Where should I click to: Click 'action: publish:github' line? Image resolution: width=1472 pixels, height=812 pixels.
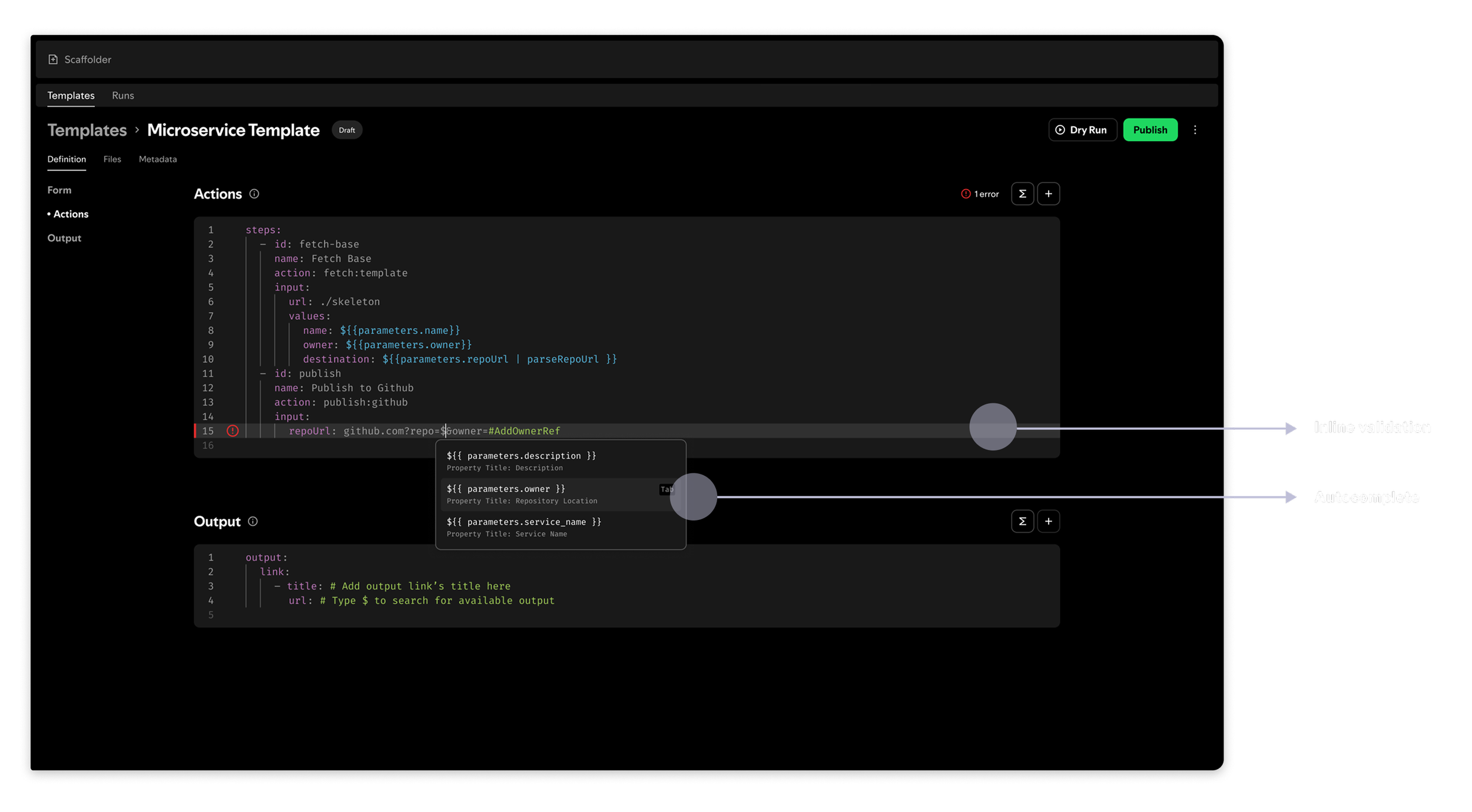click(x=340, y=403)
